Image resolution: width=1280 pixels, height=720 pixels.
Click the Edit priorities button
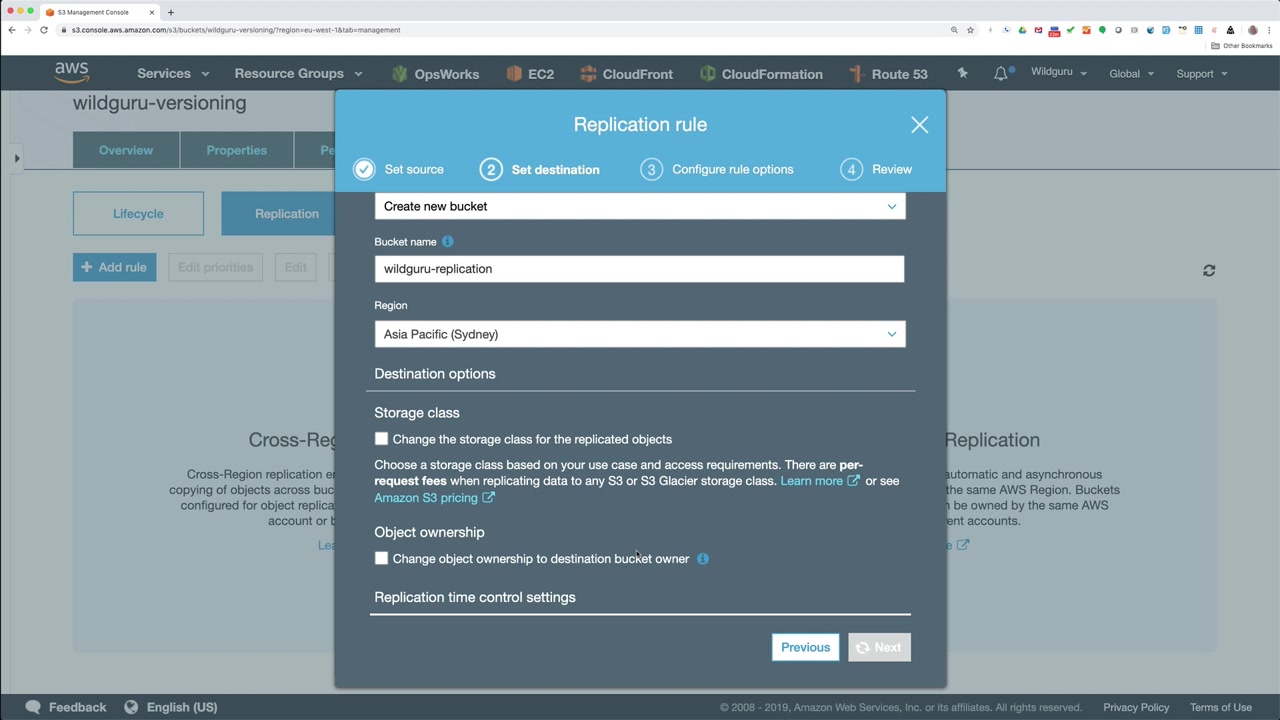click(215, 267)
